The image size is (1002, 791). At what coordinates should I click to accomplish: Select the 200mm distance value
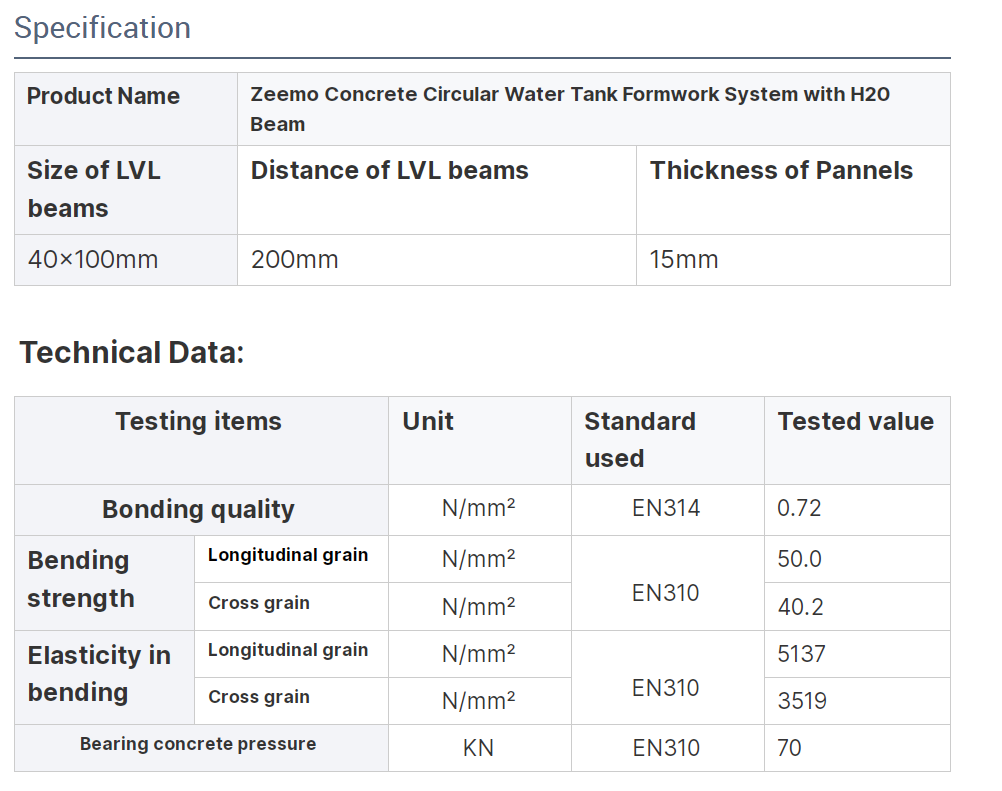[295, 260]
